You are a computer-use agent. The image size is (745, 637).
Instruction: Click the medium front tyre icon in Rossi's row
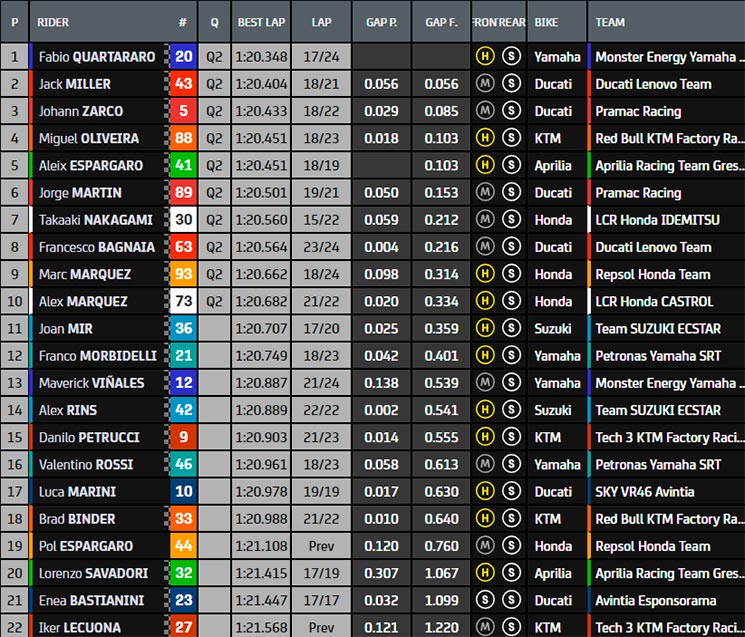point(485,464)
